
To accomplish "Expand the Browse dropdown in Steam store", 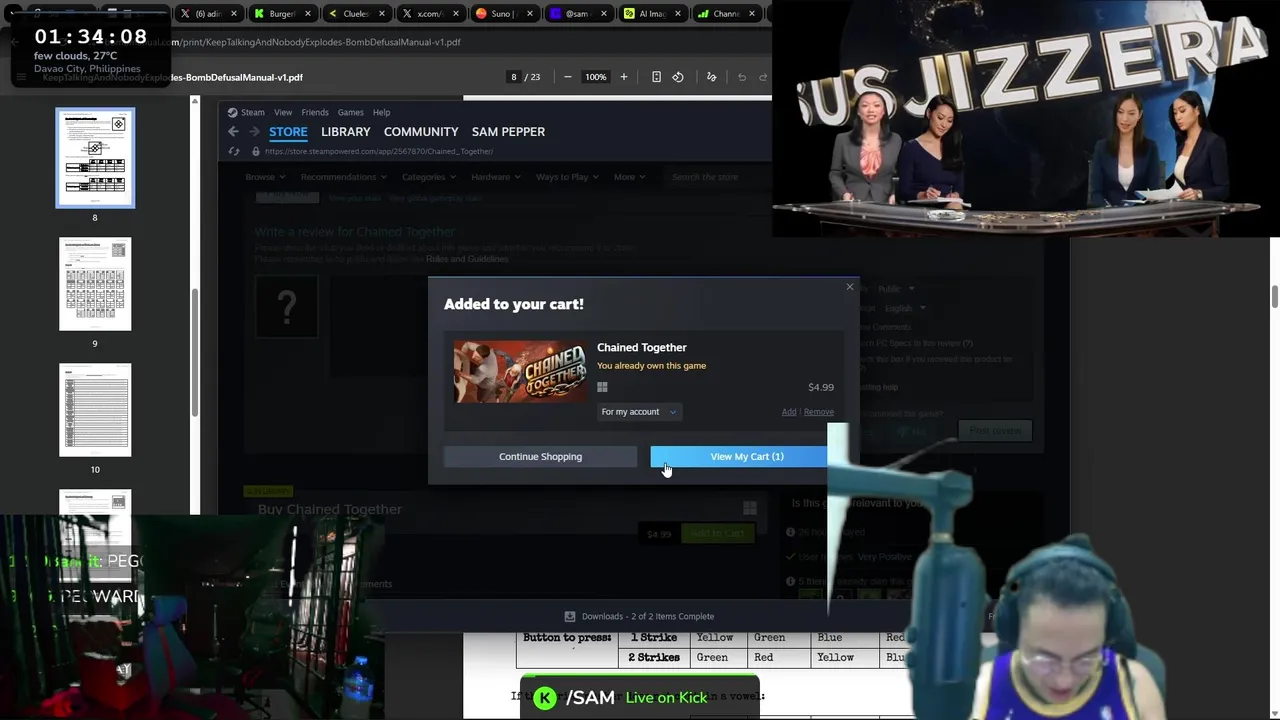I will pyautogui.click(x=265, y=177).
